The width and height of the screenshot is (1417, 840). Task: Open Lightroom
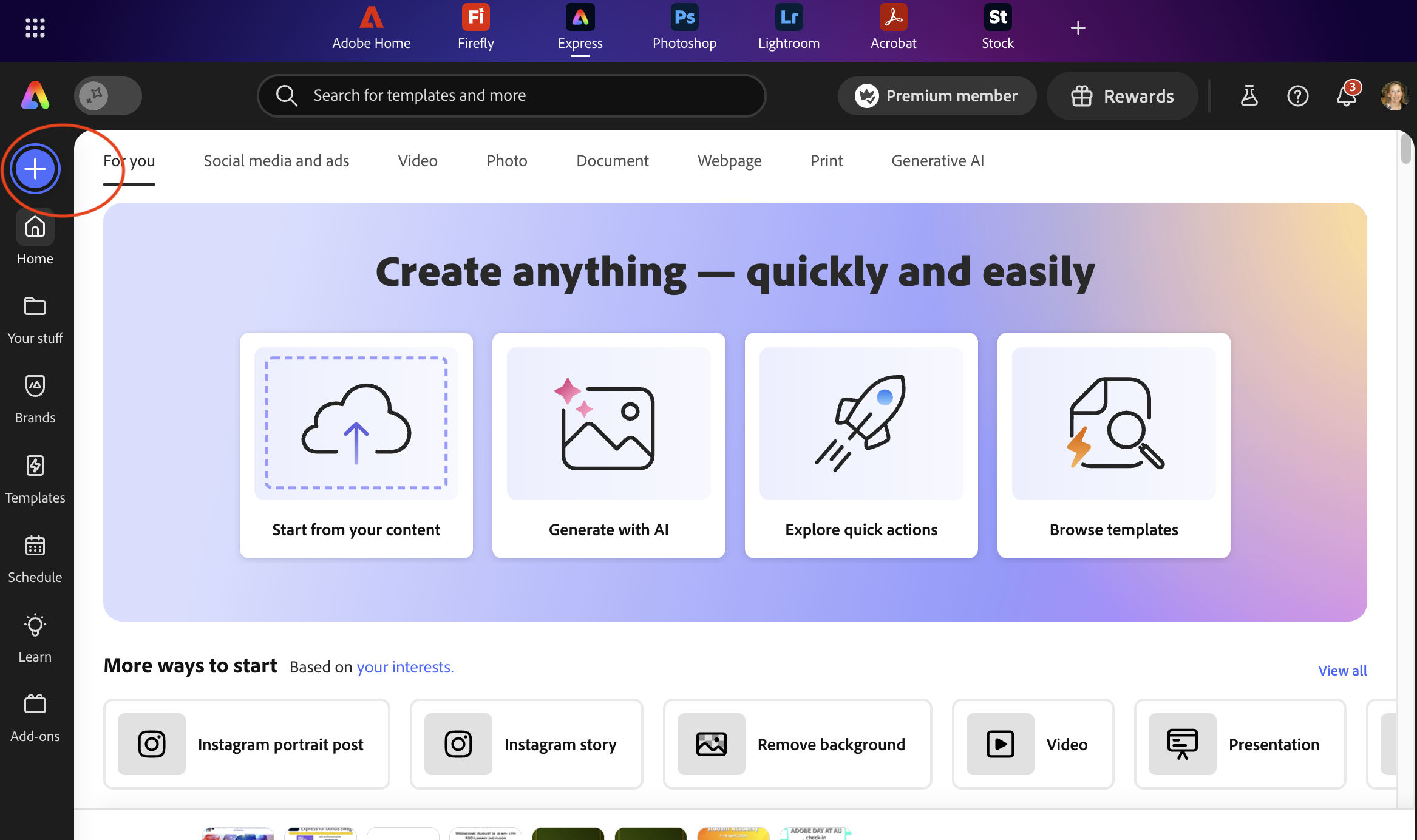click(x=789, y=27)
